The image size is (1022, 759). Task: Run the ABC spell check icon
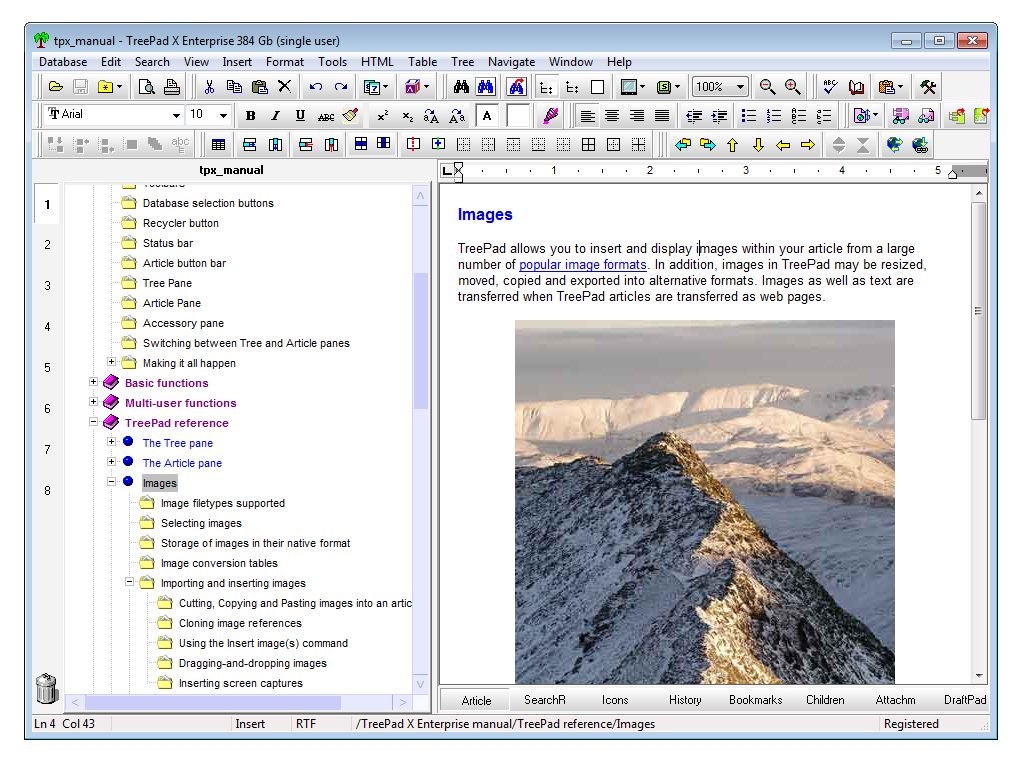tap(830, 87)
